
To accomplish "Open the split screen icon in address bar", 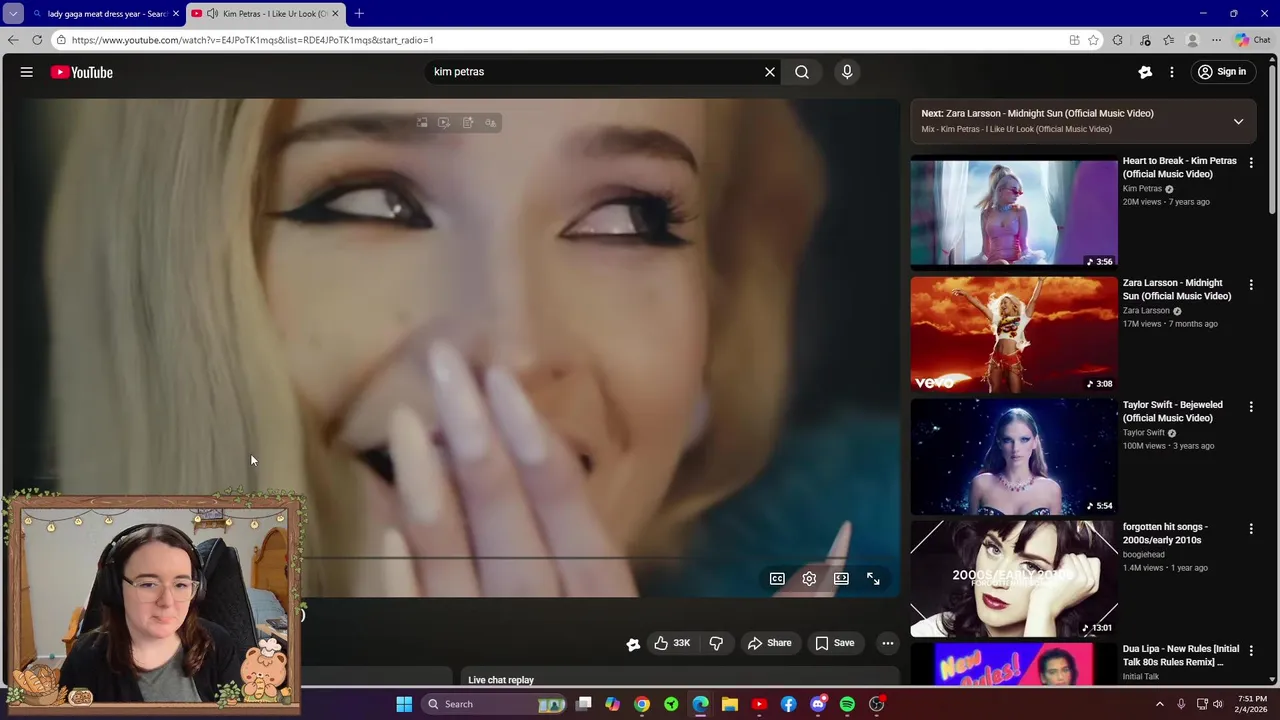I will tap(1074, 40).
